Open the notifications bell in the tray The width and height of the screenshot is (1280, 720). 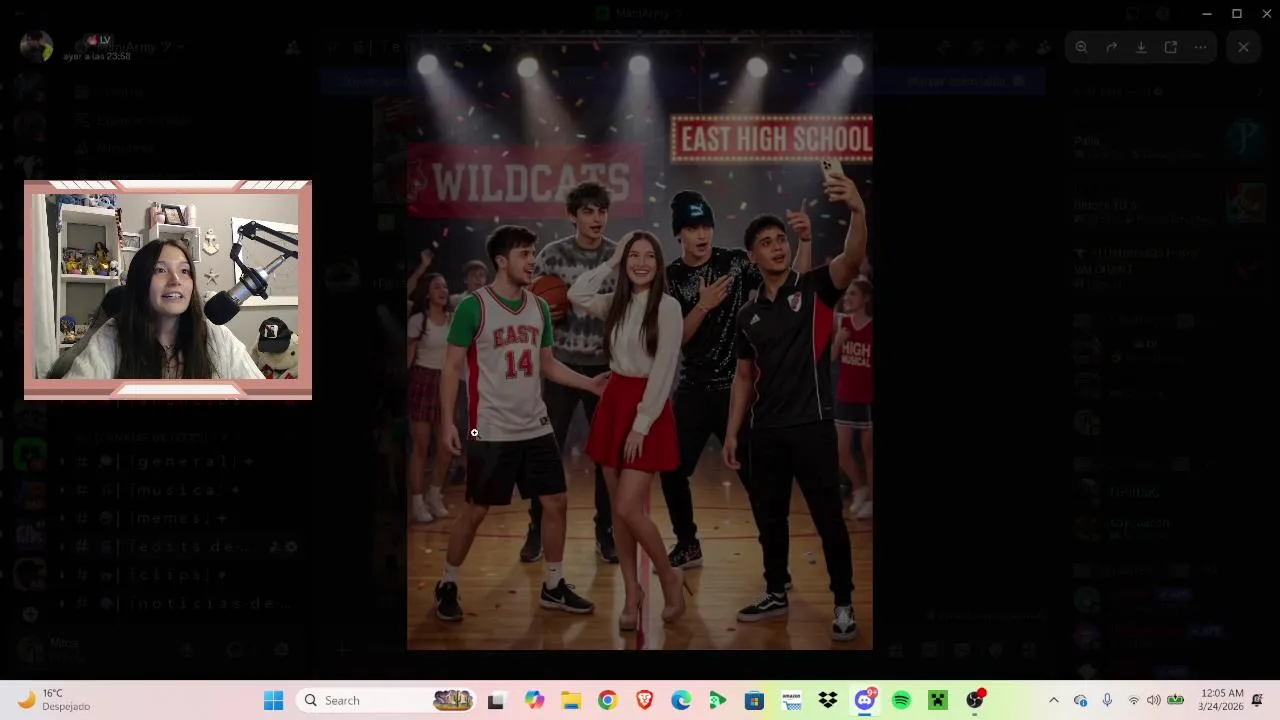1257,700
